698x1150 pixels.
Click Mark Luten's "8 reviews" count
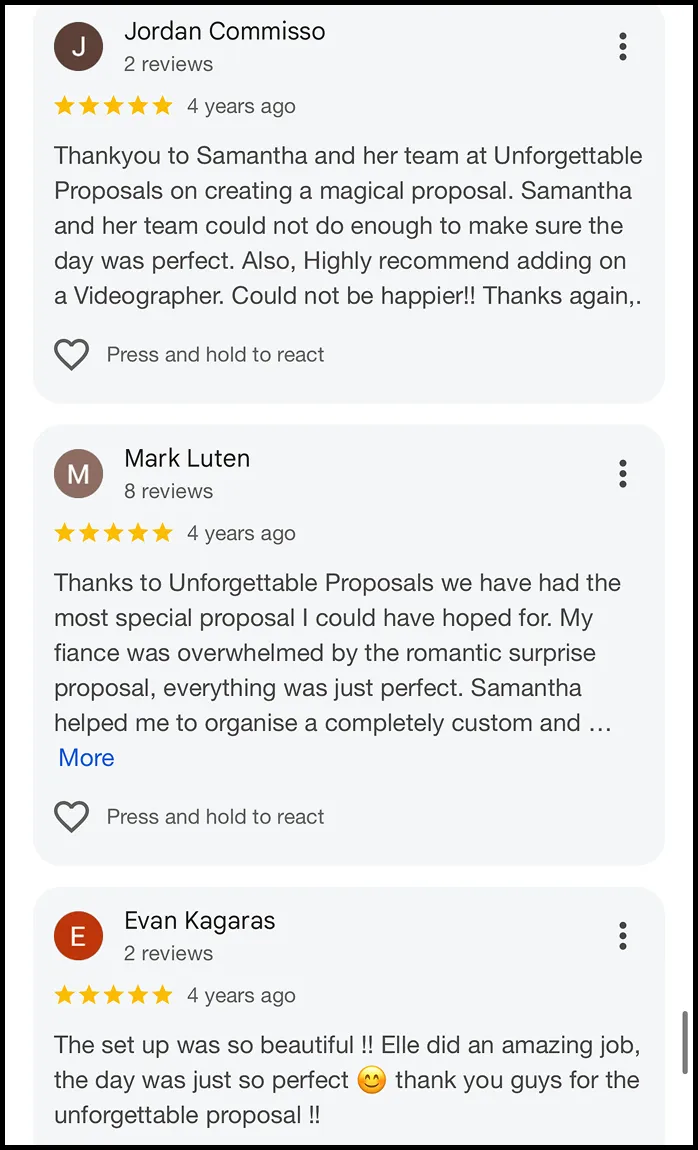tap(169, 491)
